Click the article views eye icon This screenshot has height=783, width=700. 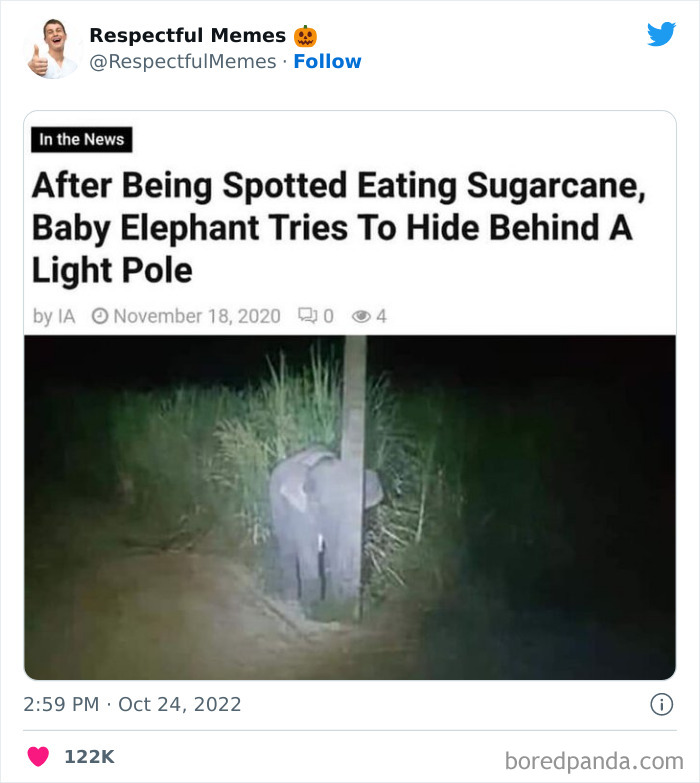click(361, 316)
